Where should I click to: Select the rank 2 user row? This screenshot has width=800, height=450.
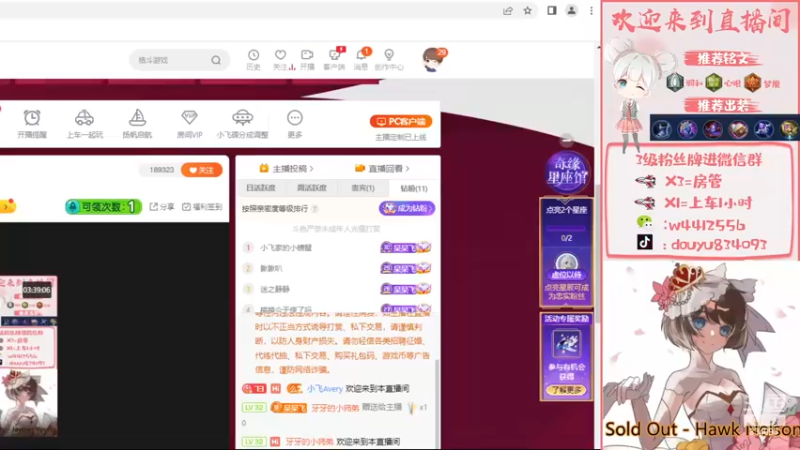click(337, 268)
